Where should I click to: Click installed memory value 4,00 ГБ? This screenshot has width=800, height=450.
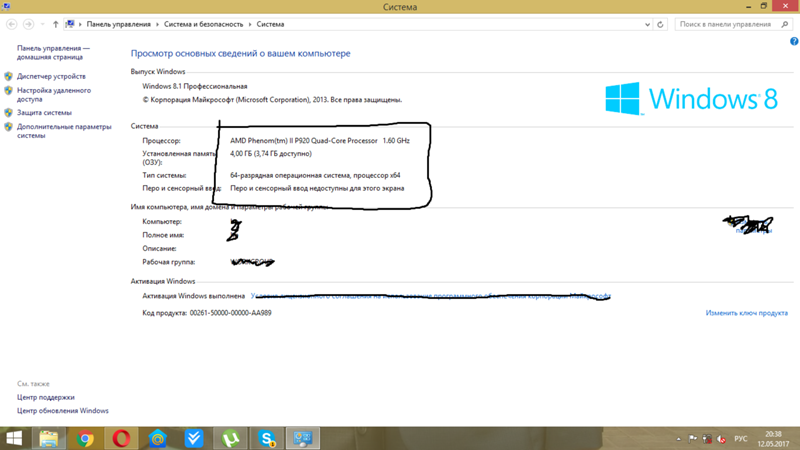click(x=270, y=153)
